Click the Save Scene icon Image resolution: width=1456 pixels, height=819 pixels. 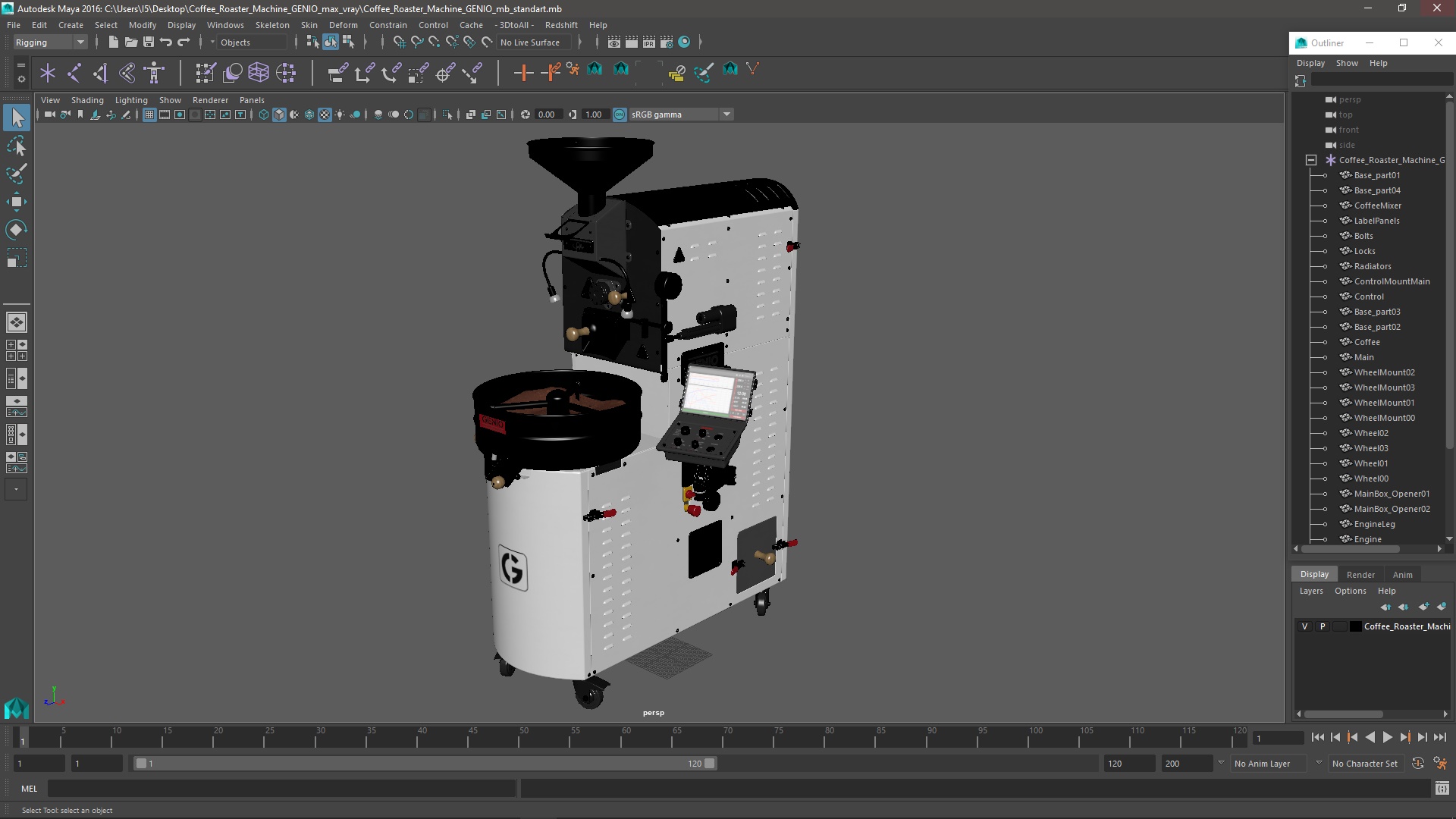click(x=149, y=42)
